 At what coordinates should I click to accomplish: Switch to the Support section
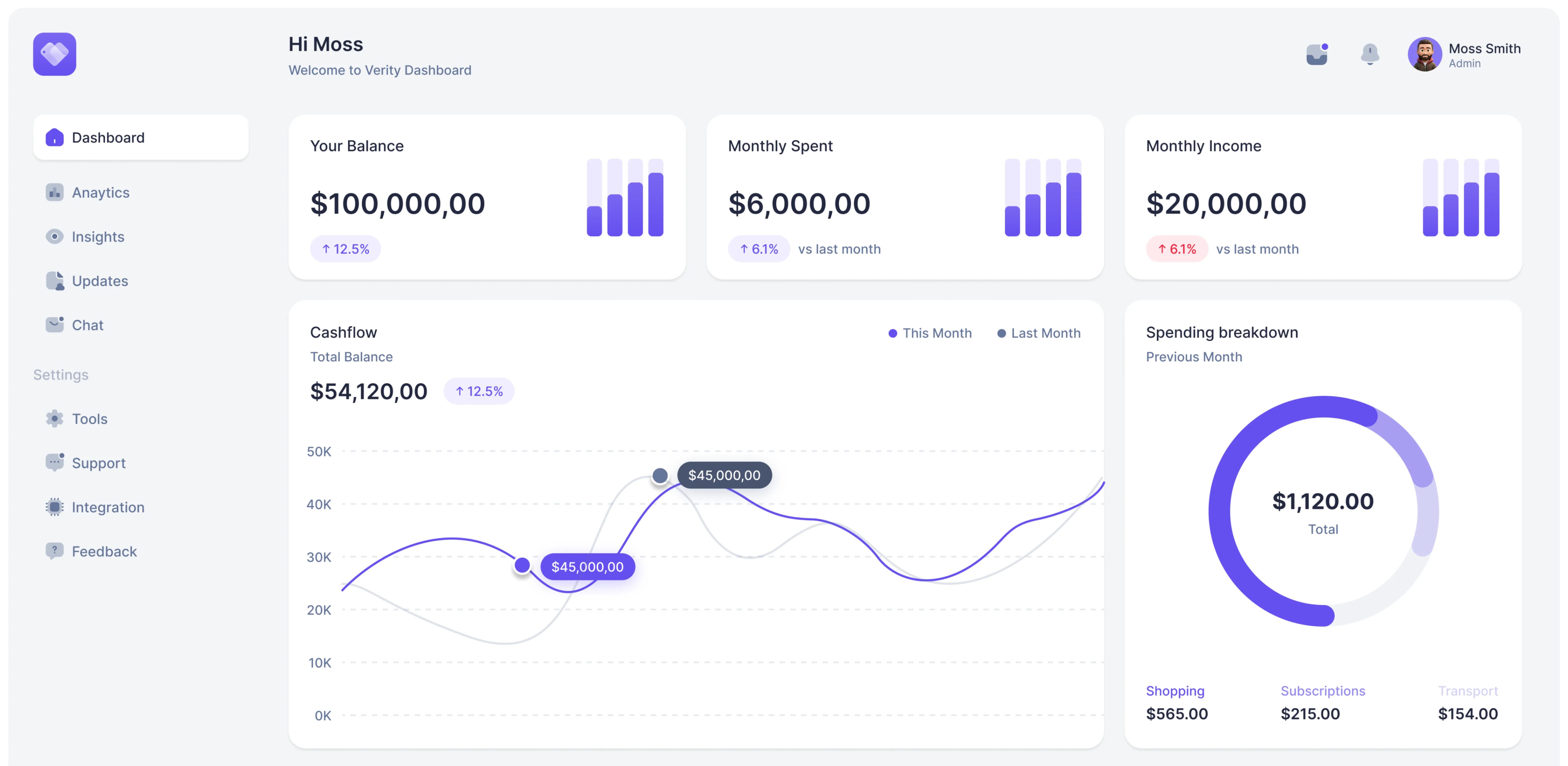[x=99, y=463]
